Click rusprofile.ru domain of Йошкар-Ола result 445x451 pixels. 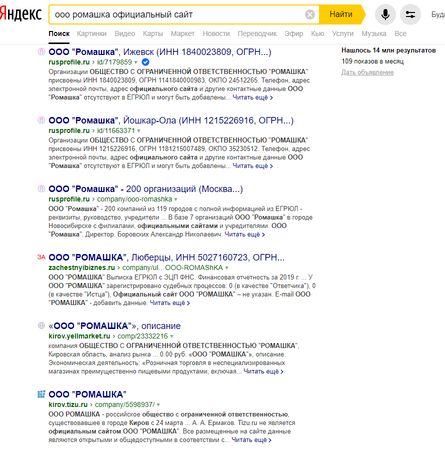pyautogui.click(x=69, y=131)
